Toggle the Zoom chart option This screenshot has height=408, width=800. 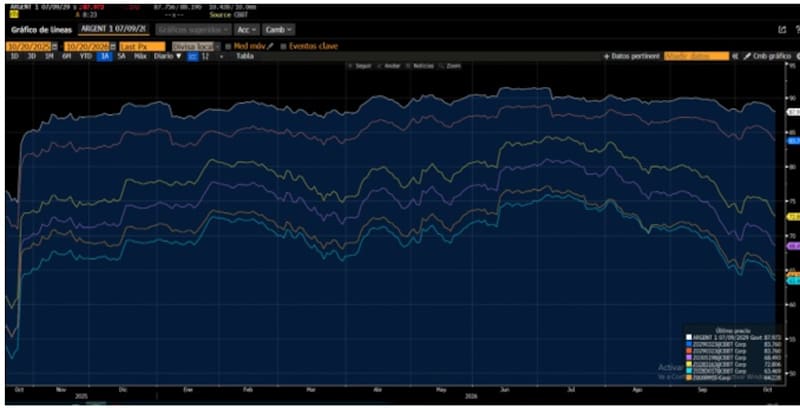pos(450,66)
